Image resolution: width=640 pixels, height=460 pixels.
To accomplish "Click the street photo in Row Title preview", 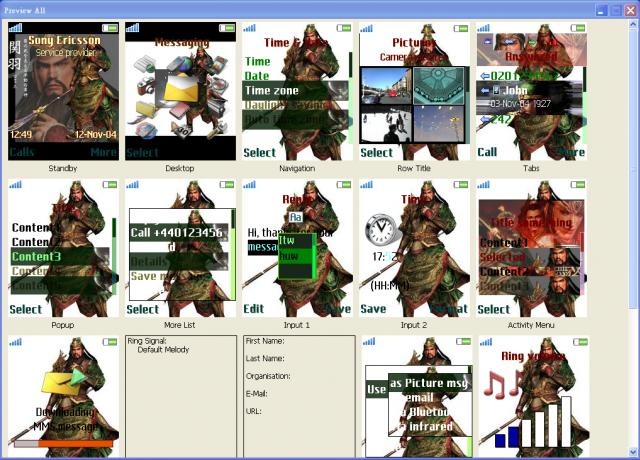I will click(x=386, y=86).
